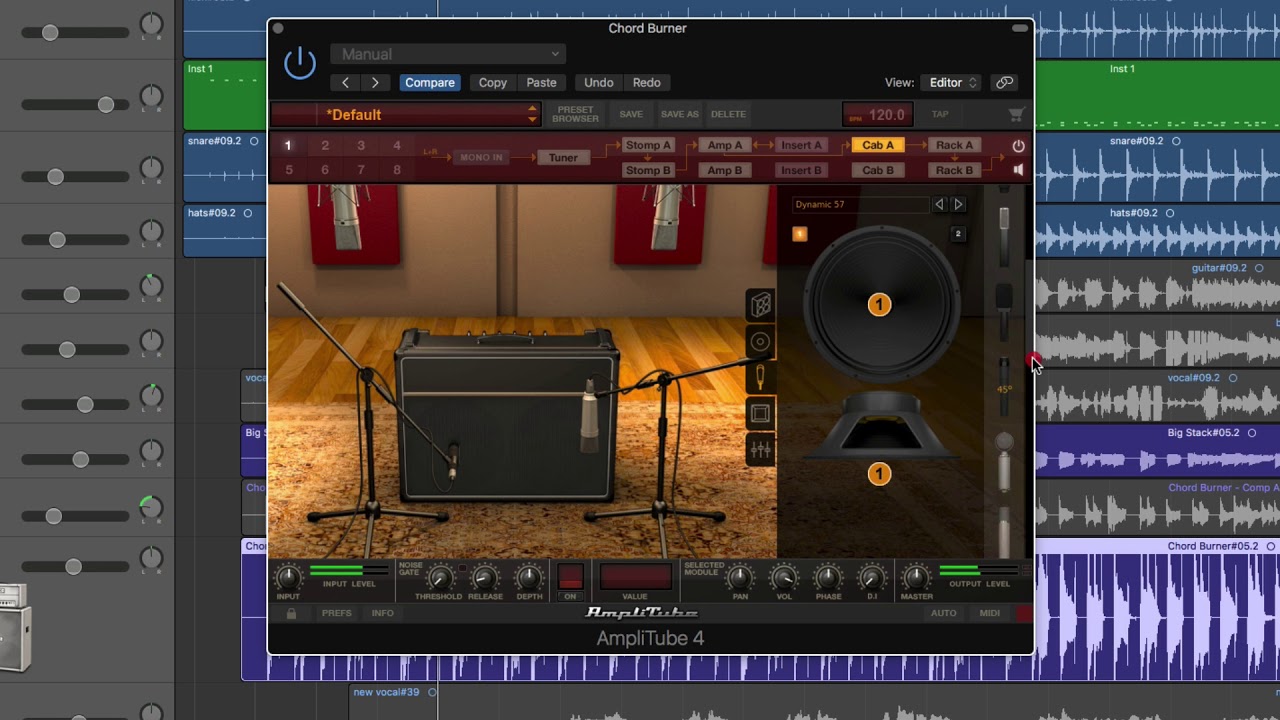Open the Stomp A module
1280x720 pixels.
[x=648, y=146]
